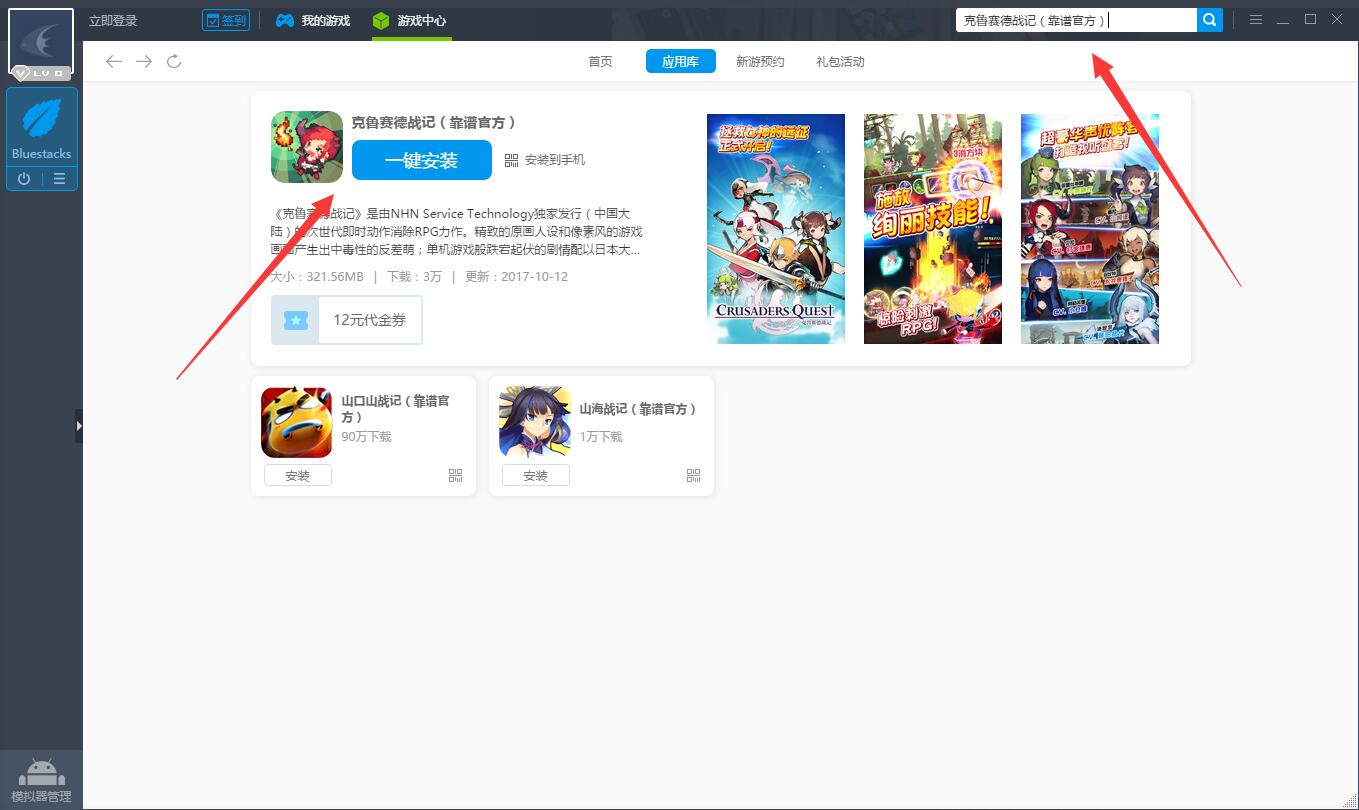The image size is (1359, 810).
Task: Click the blue search magnifier button
Action: click(x=1210, y=20)
